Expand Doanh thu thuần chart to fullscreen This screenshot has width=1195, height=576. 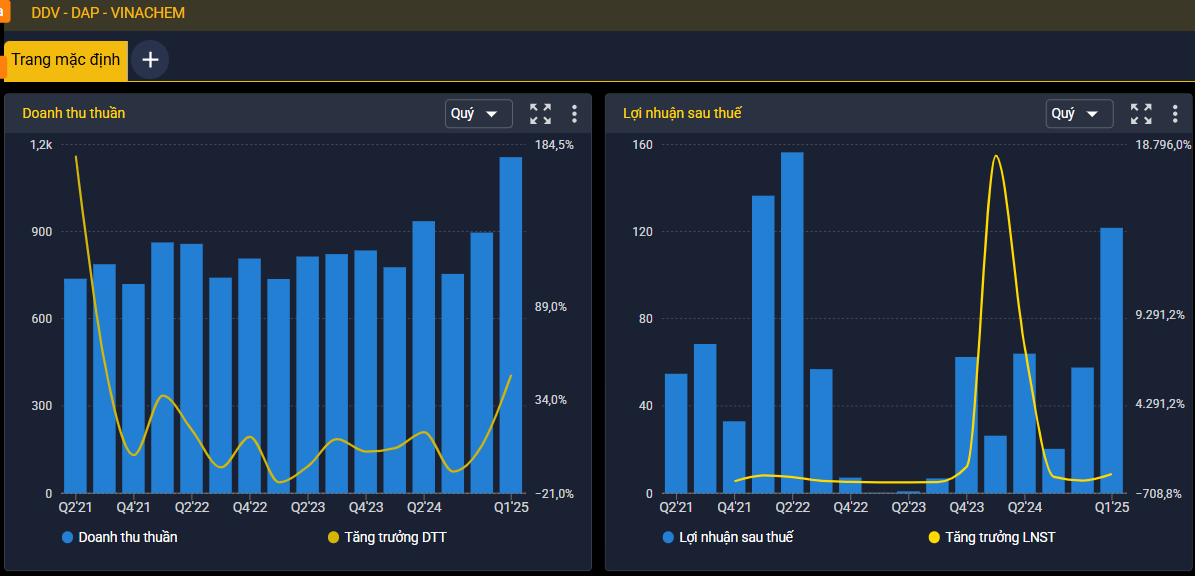(540, 114)
